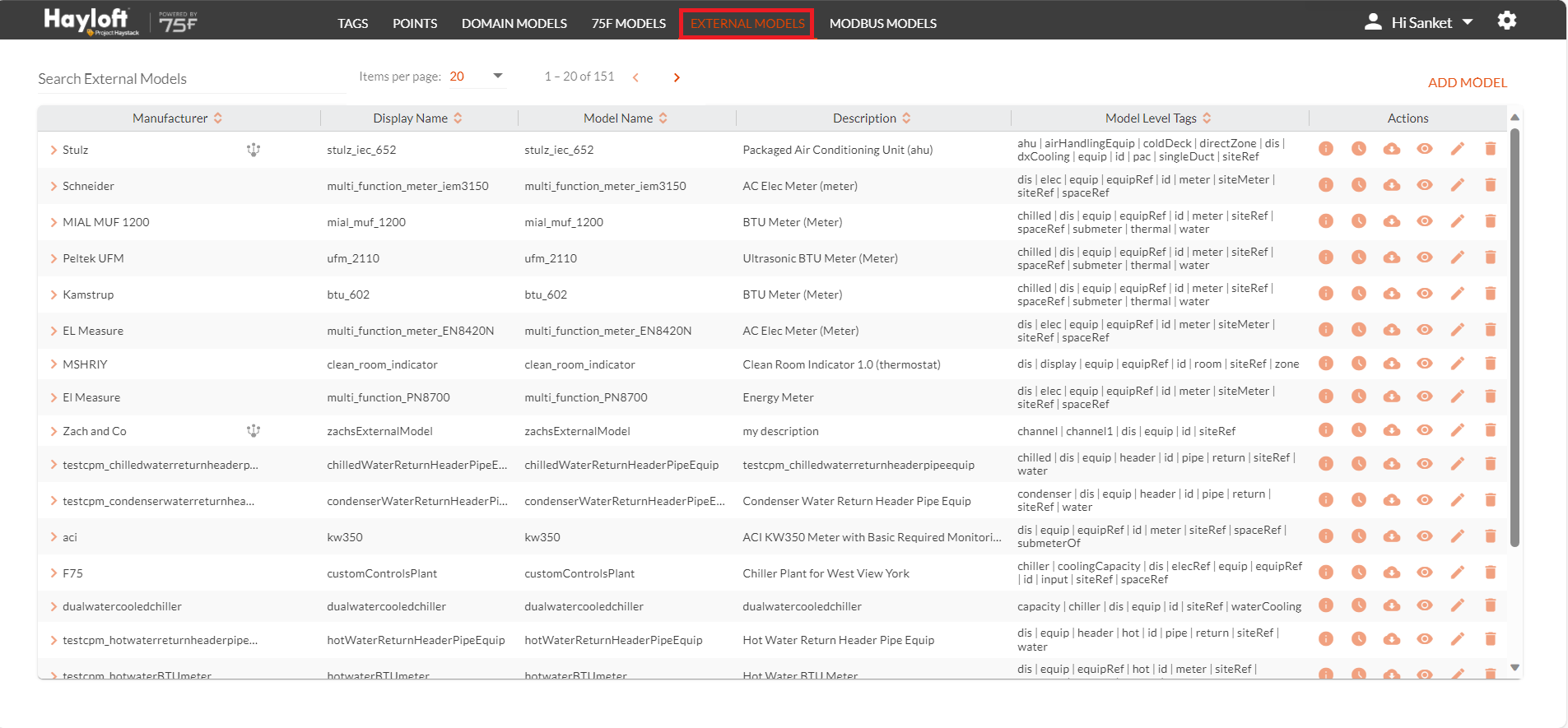Image resolution: width=1568 pixels, height=728 pixels.
Task: Click the eye icon in Stulz row
Action: pos(1424,149)
